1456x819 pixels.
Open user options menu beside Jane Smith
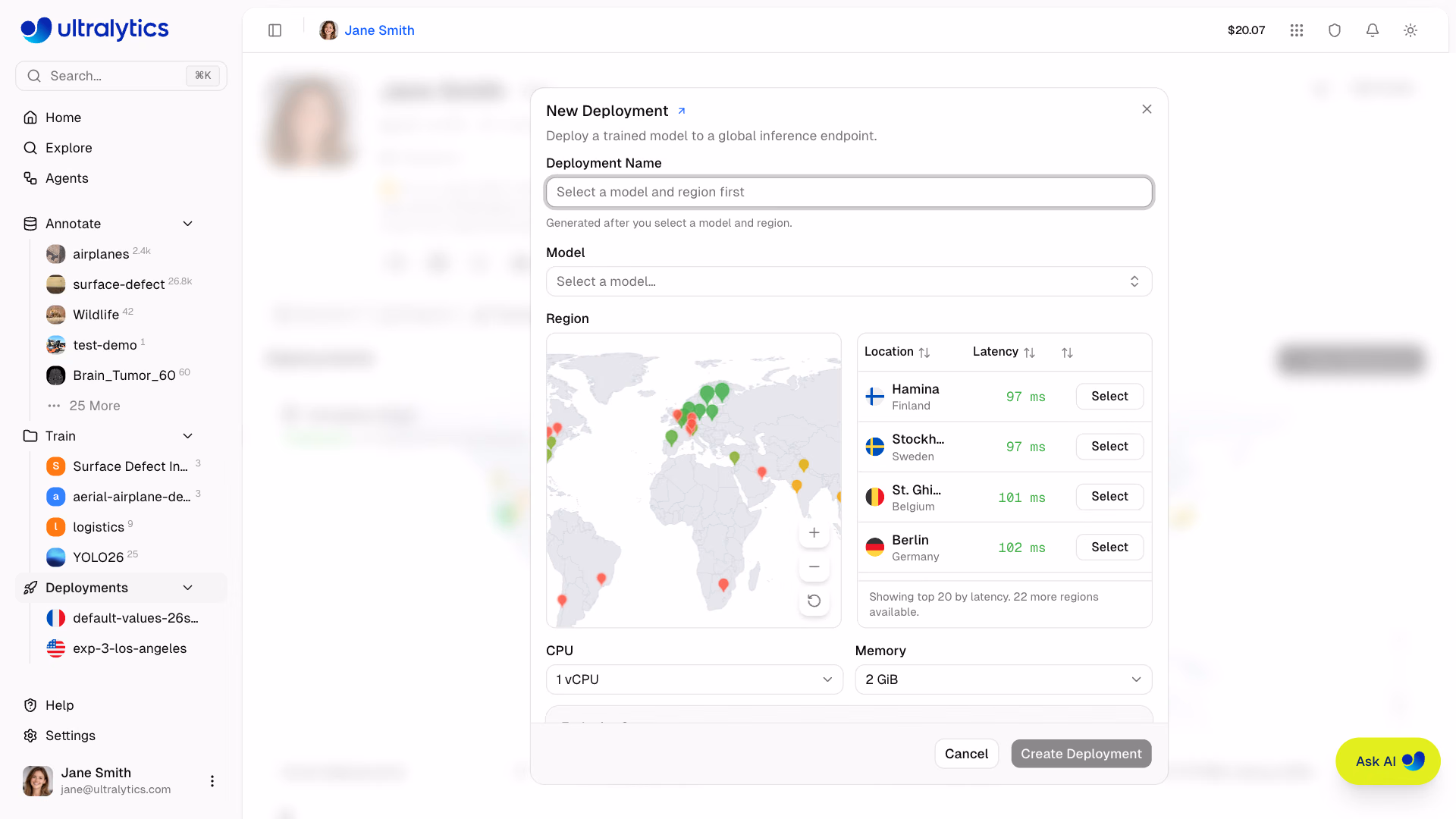click(212, 781)
